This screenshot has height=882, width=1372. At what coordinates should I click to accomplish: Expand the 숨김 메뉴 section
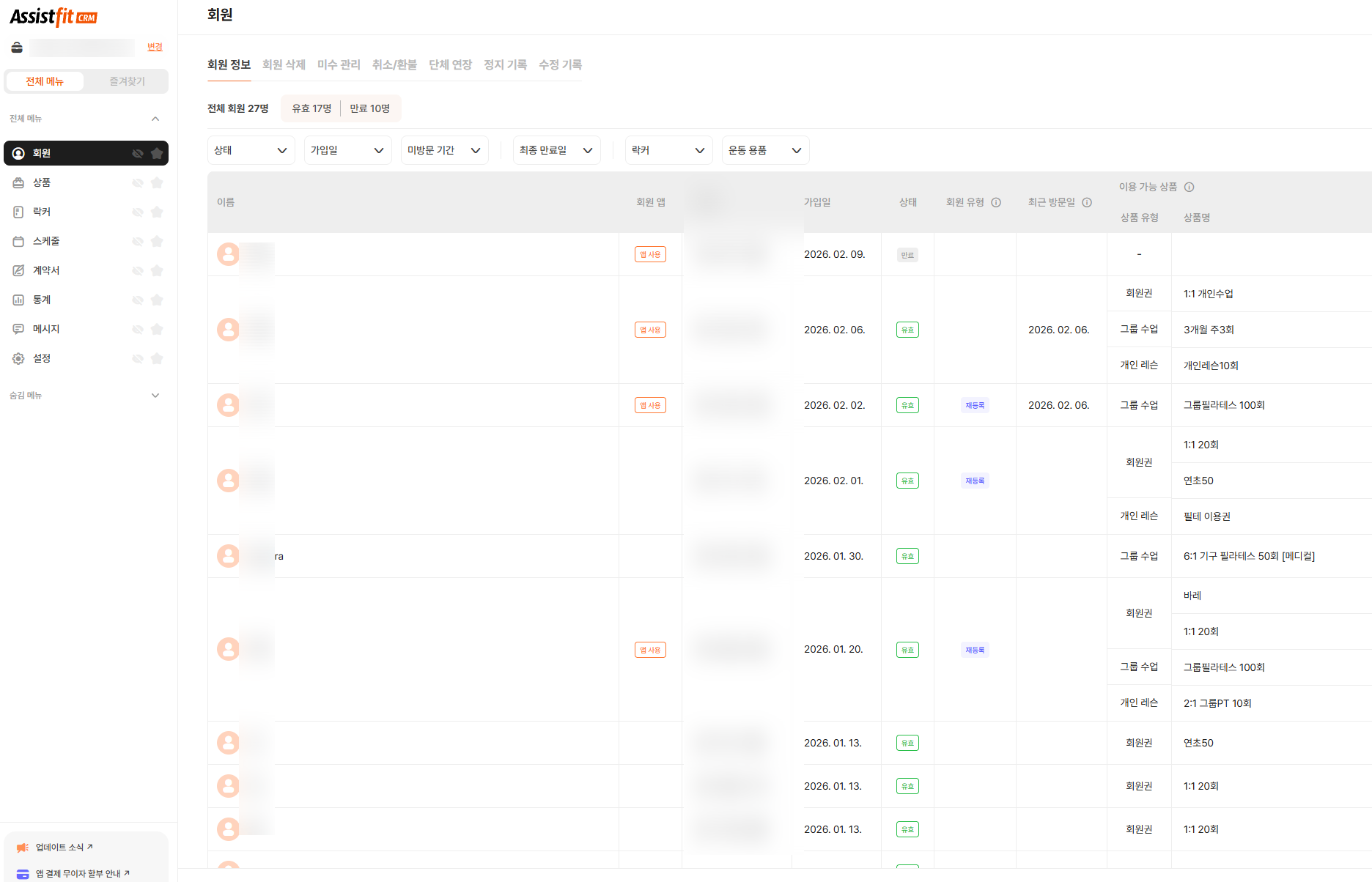tap(155, 396)
